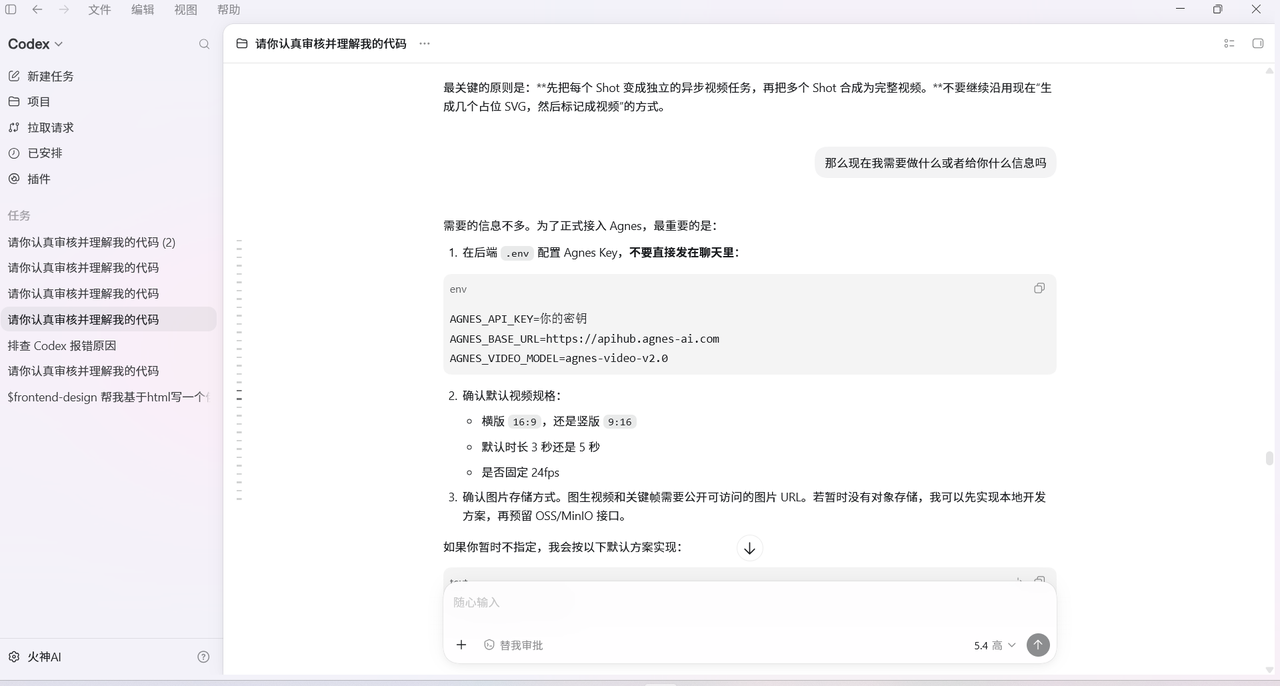
Task: Click the user message 那么现在我需要做什么
Action: [x=935, y=162]
